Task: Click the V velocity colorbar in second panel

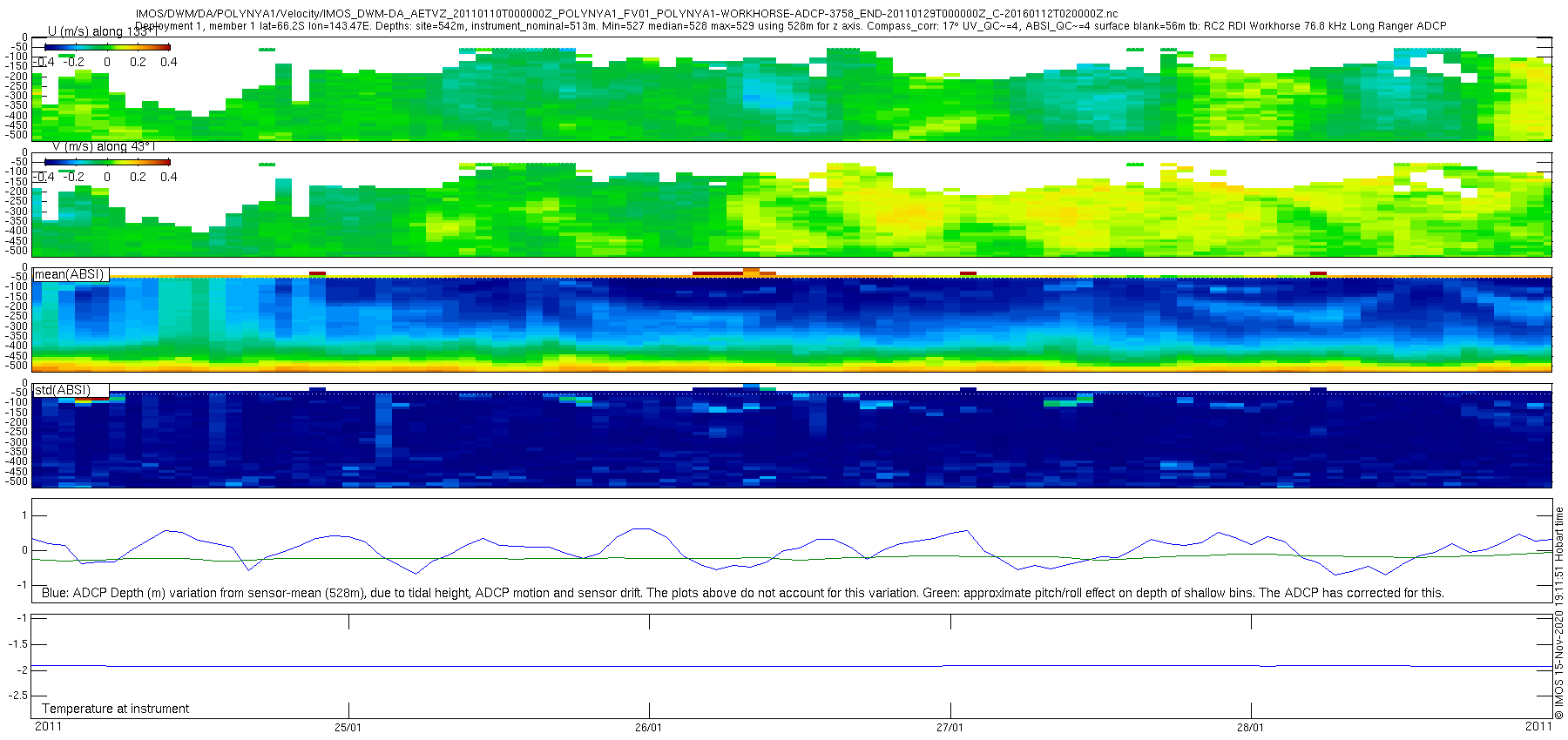Action: [107, 162]
